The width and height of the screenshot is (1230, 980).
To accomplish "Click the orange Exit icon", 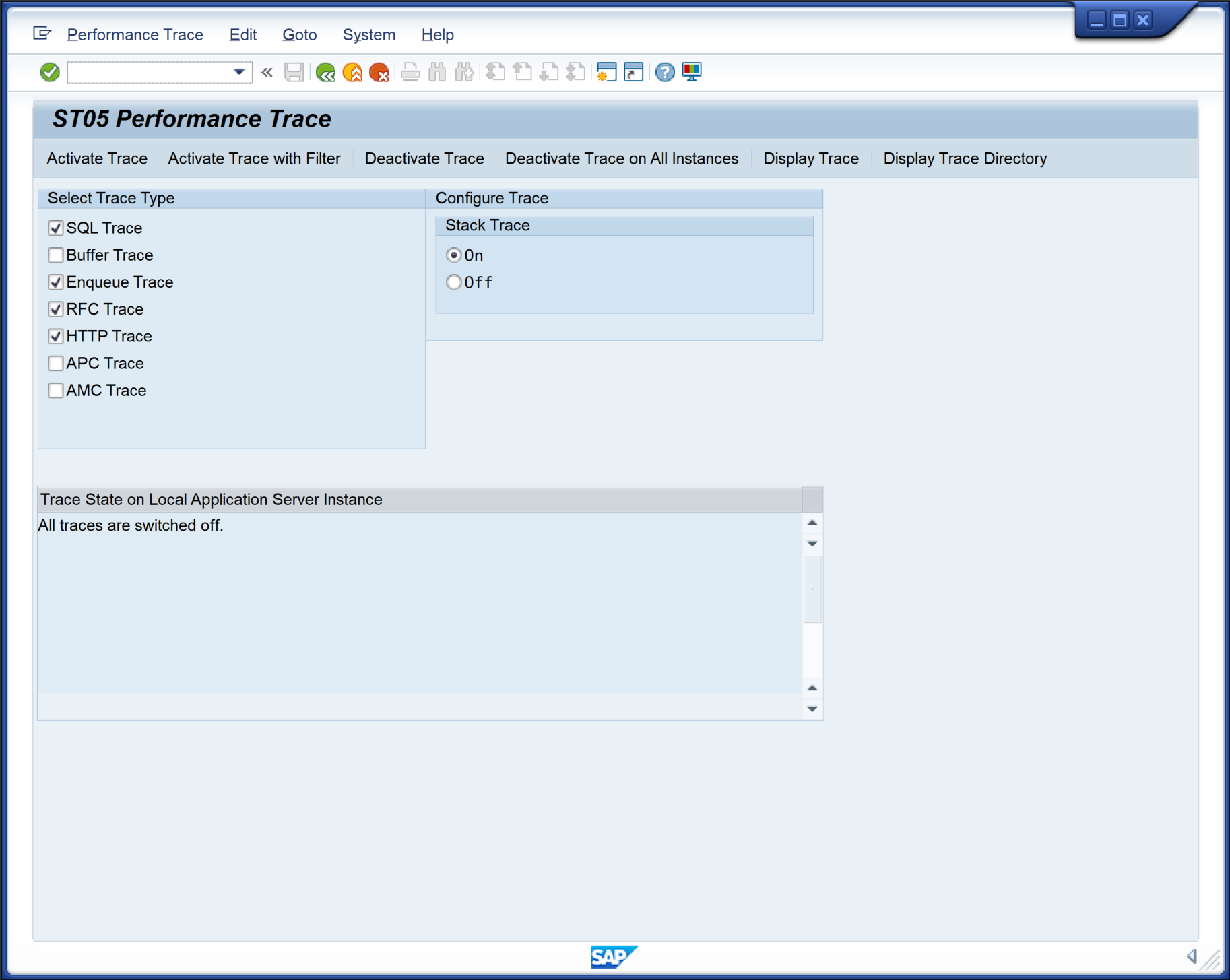I will click(x=352, y=72).
